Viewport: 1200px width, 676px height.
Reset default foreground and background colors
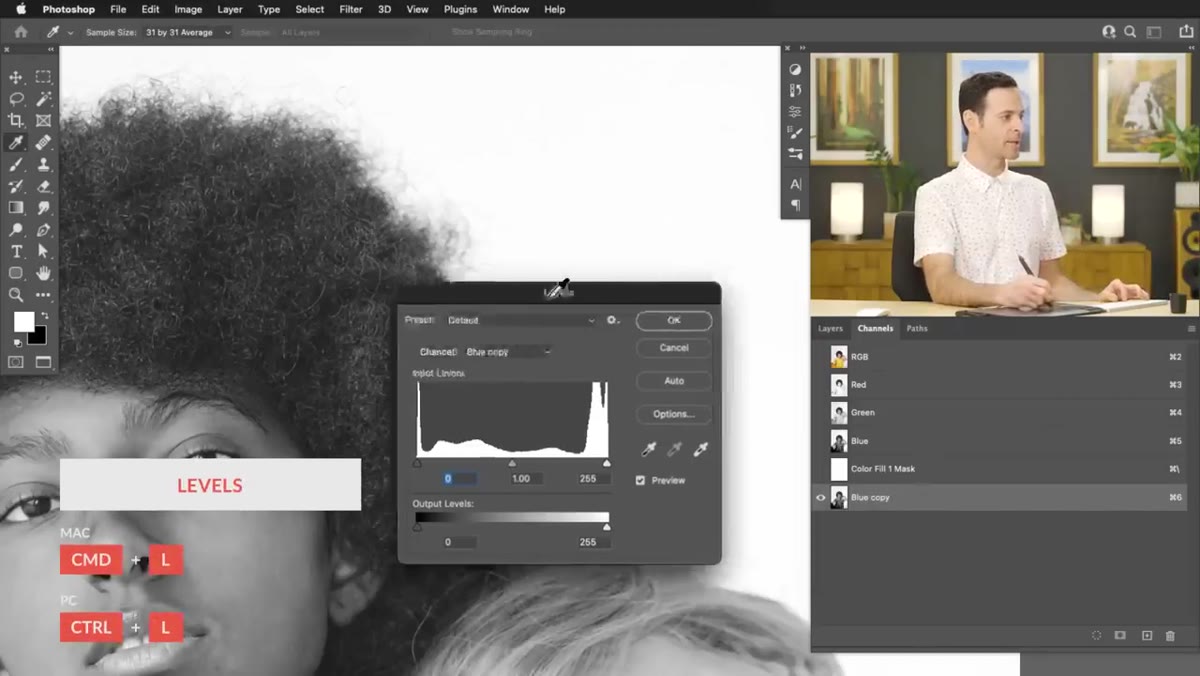pyautogui.click(x=17, y=343)
